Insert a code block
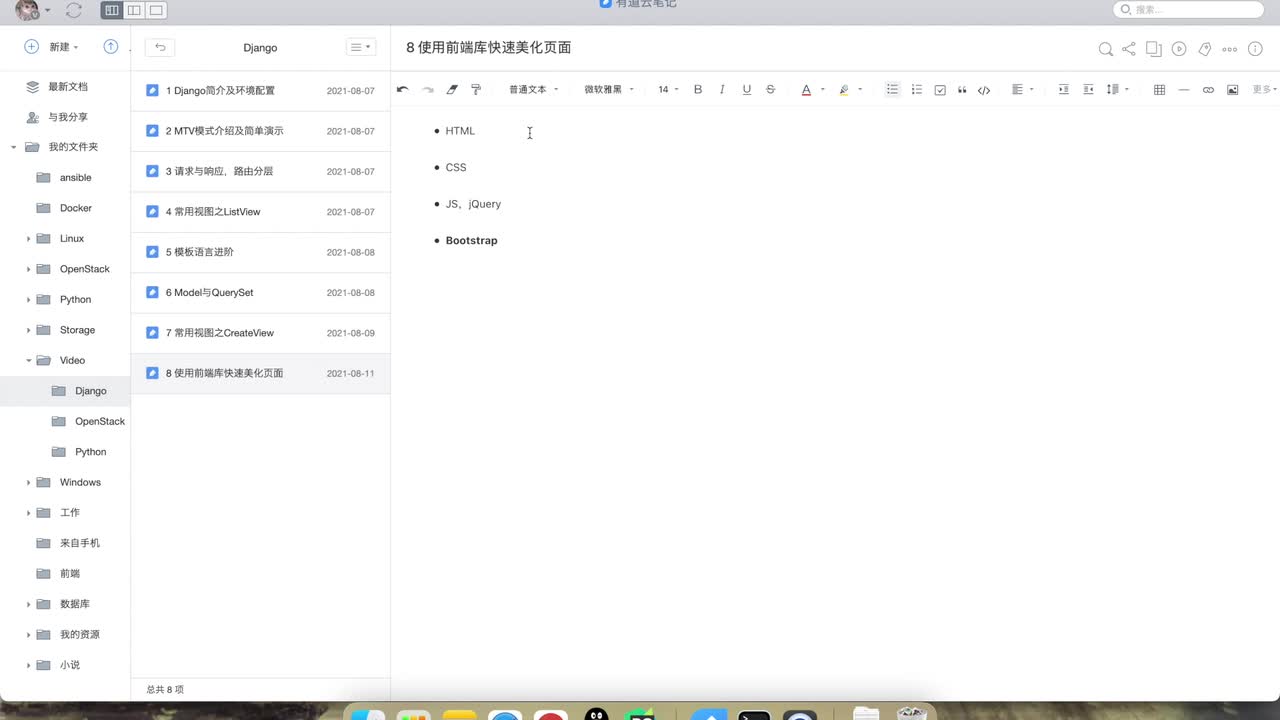Screen dimensions: 1280x720 [984, 90]
